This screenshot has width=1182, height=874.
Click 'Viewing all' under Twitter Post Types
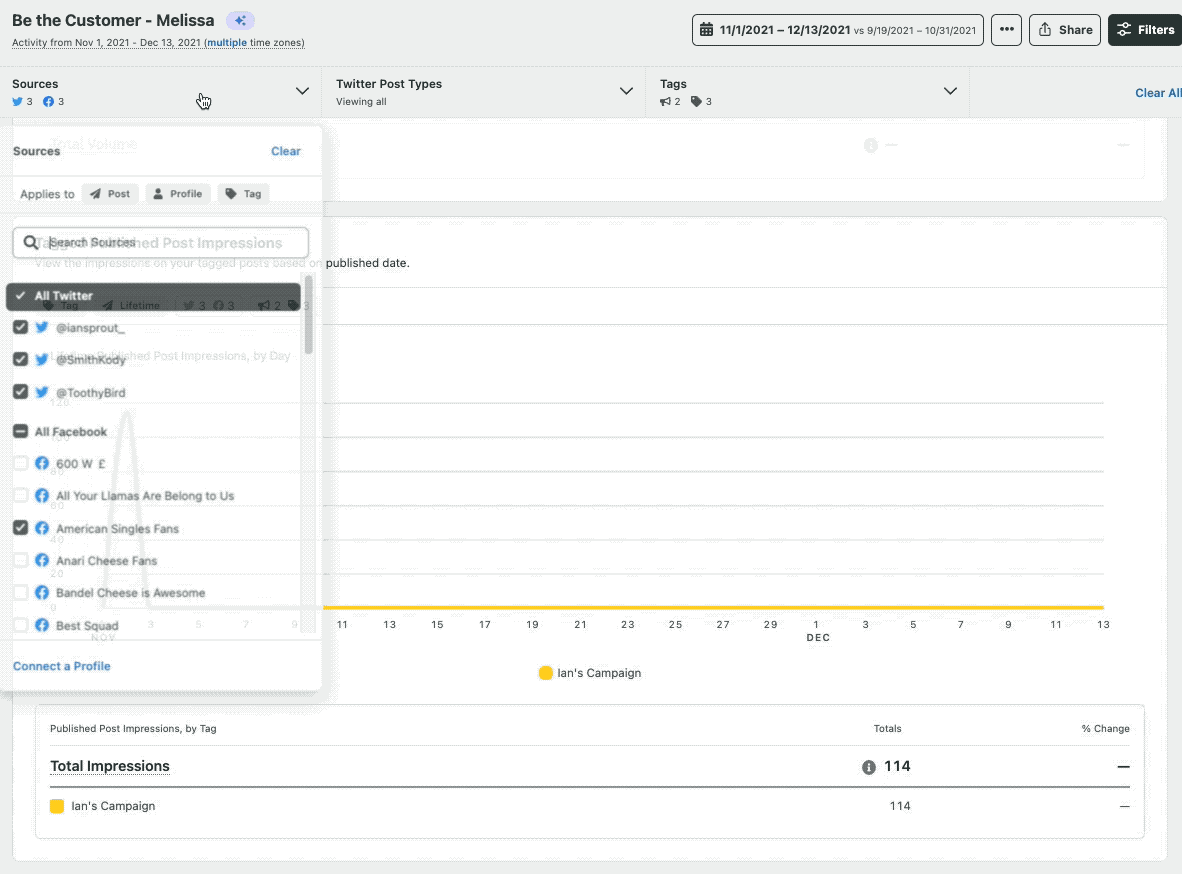point(361,102)
